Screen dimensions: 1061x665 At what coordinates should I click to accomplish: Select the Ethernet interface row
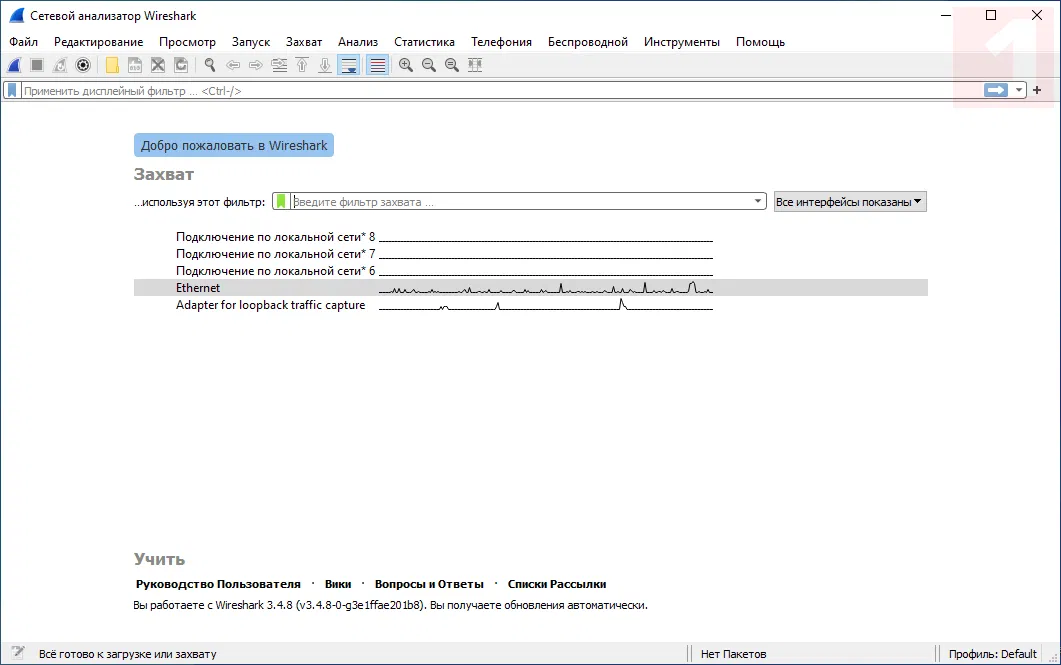(530, 288)
